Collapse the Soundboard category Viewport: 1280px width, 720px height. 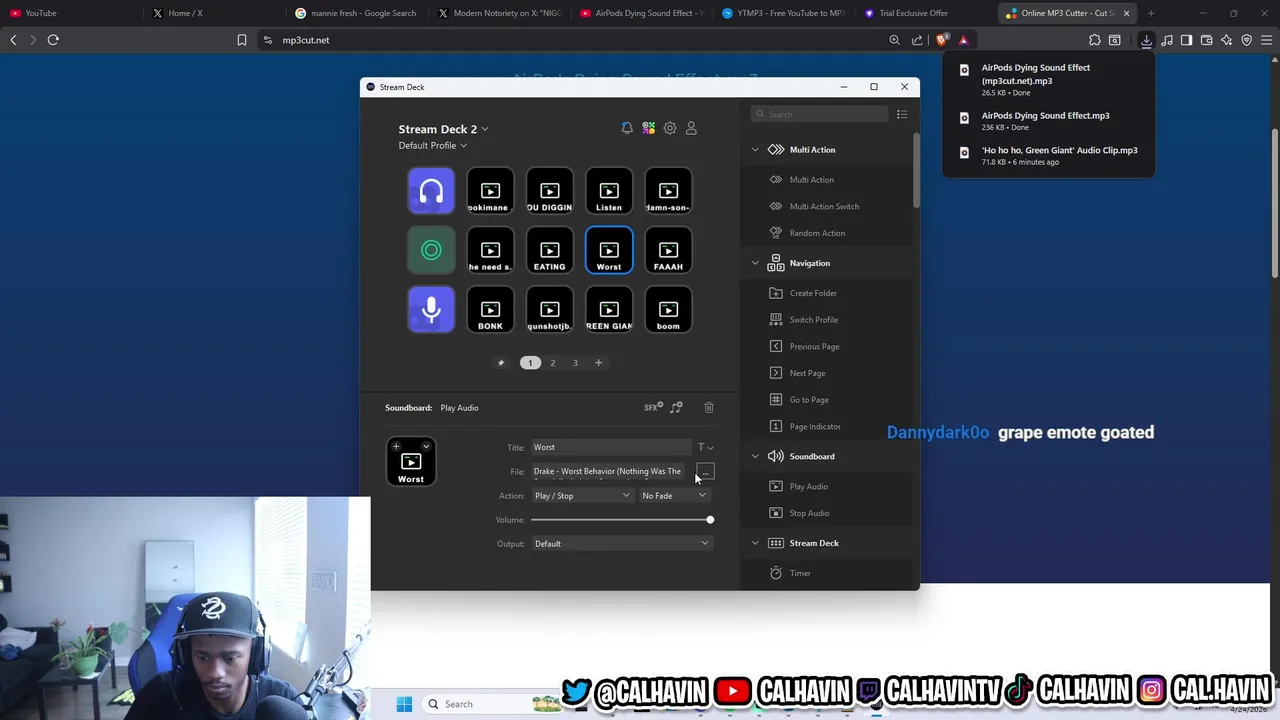pos(755,456)
